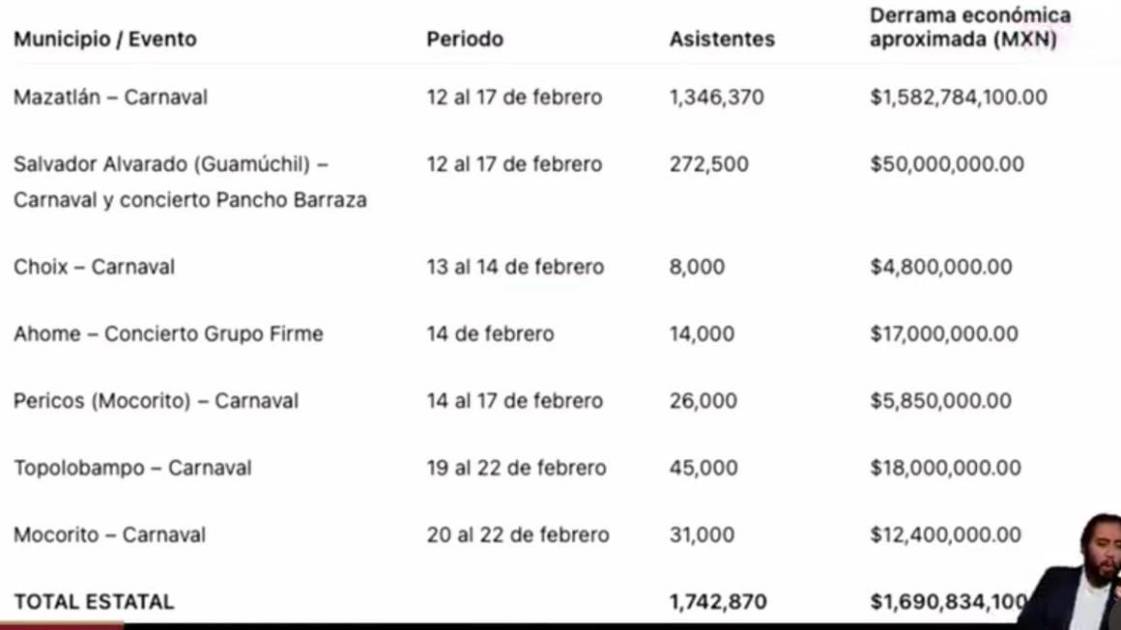The height and width of the screenshot is (630, 1121).
Task: Click the $12,400,000.00 amount for Mocorito
Action: click(x=945, y=535)
